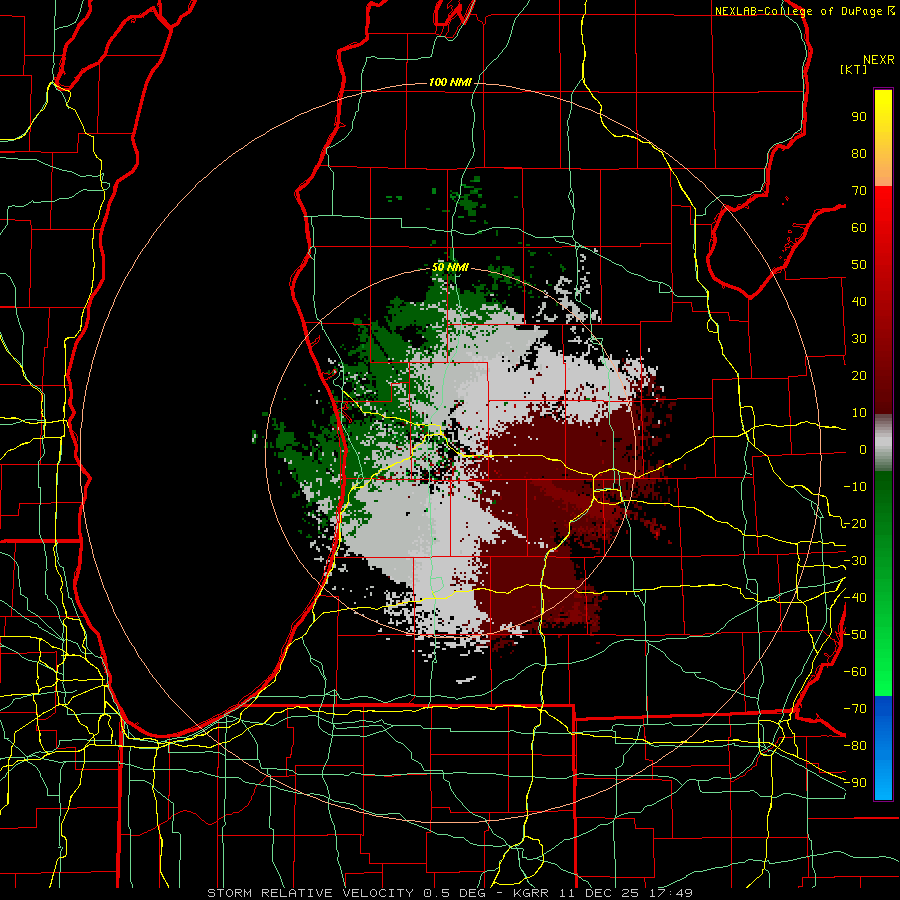Click the -90 value on the velocity scale
This screenshot has height=900, width=900.
tap(855, 783)
